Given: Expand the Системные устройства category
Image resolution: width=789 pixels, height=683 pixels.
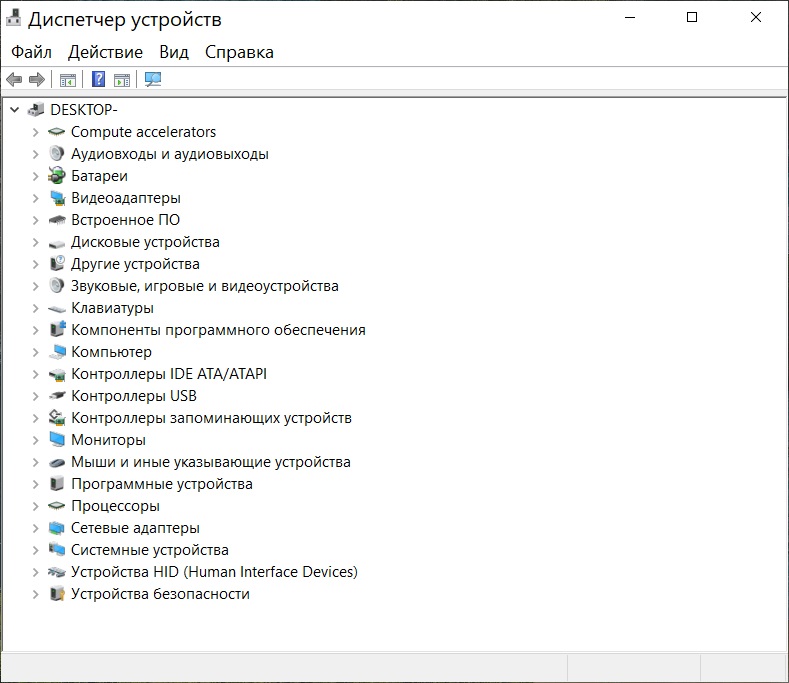Looking at the screenshot, I should (x=35, y=550).
